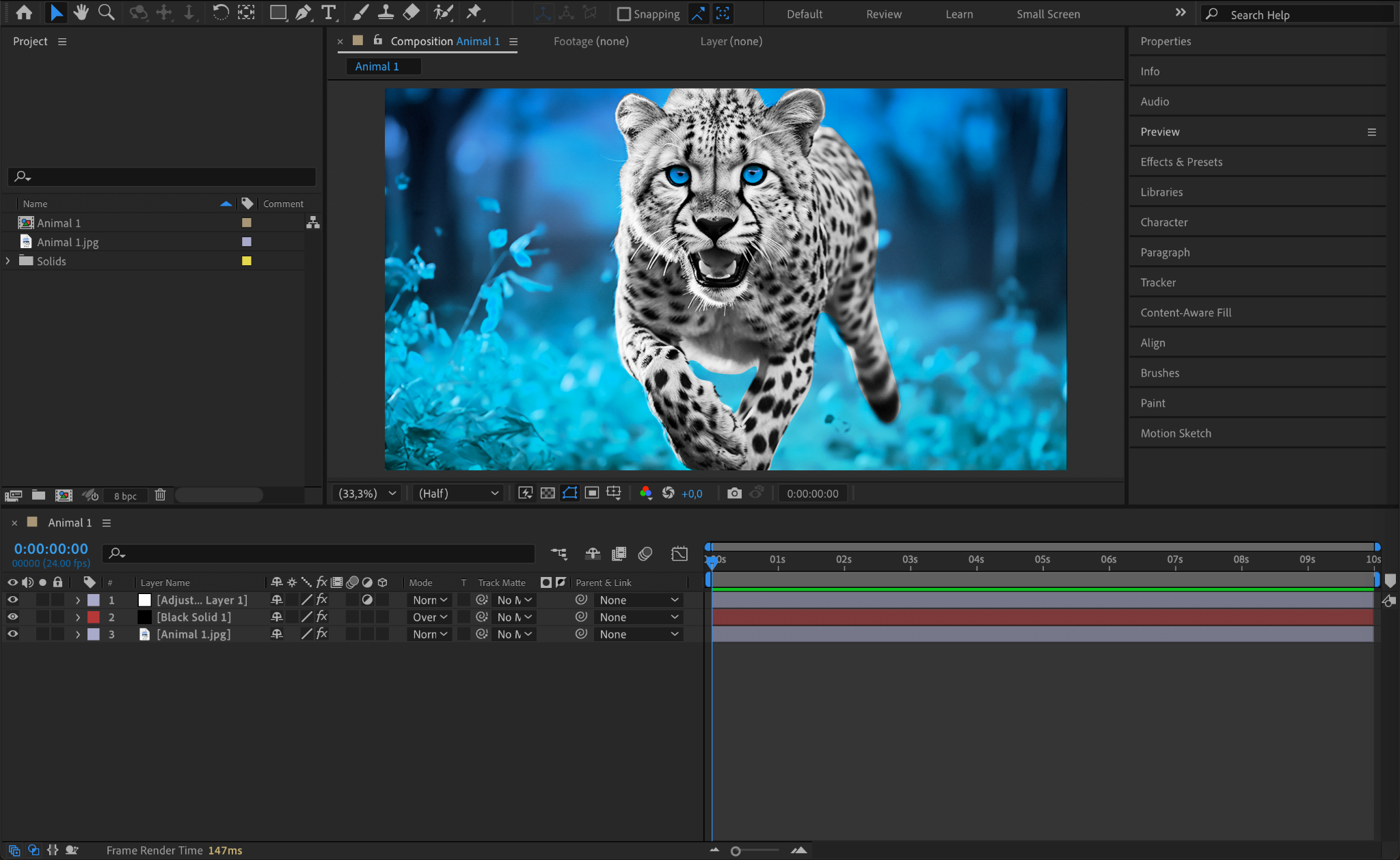Viewport: 1400px width, 860px height.
Task: Select the Puppet Pin tool
Action: point(473,12)
